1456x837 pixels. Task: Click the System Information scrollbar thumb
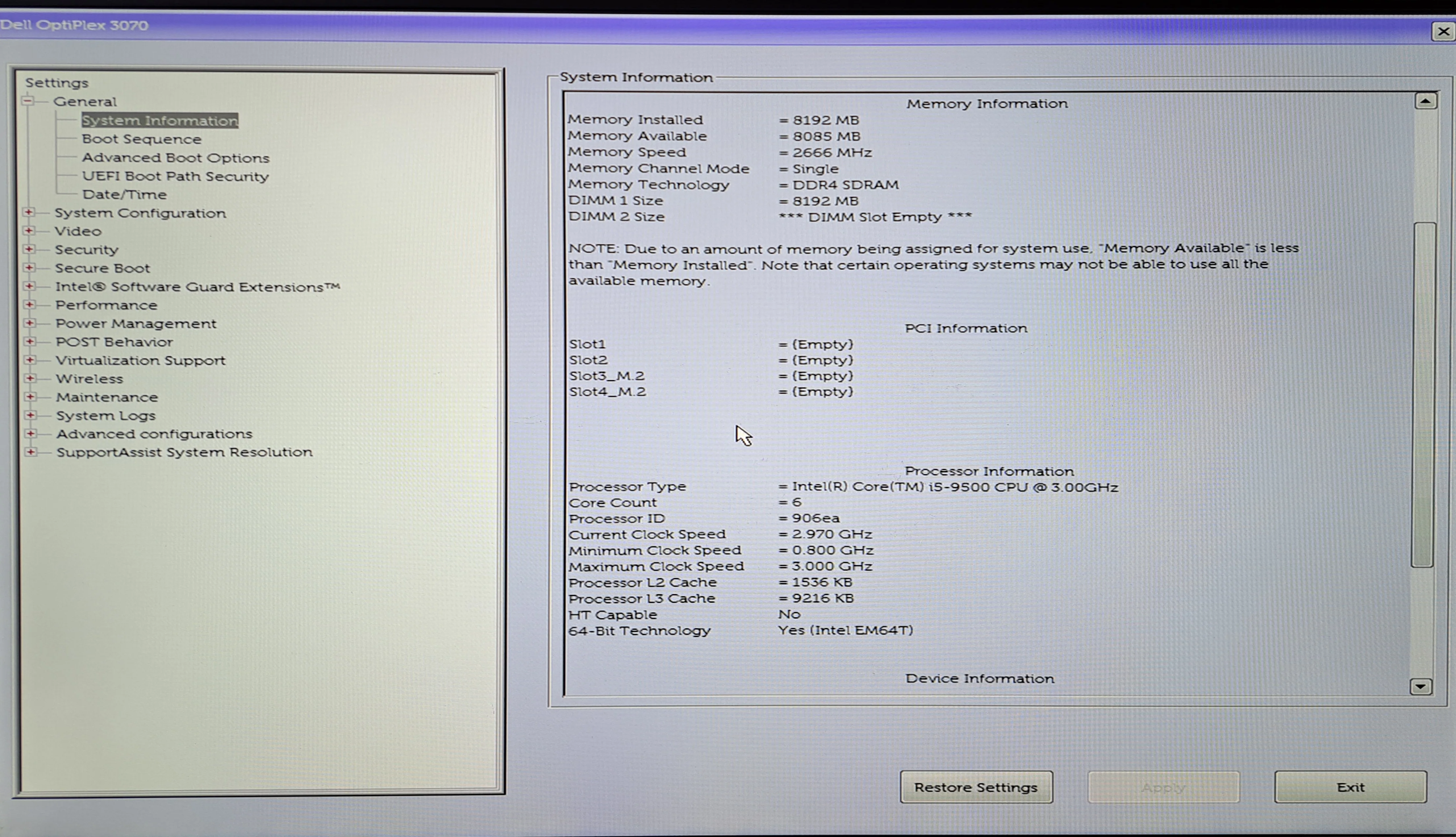click(x=1423, y=394)
